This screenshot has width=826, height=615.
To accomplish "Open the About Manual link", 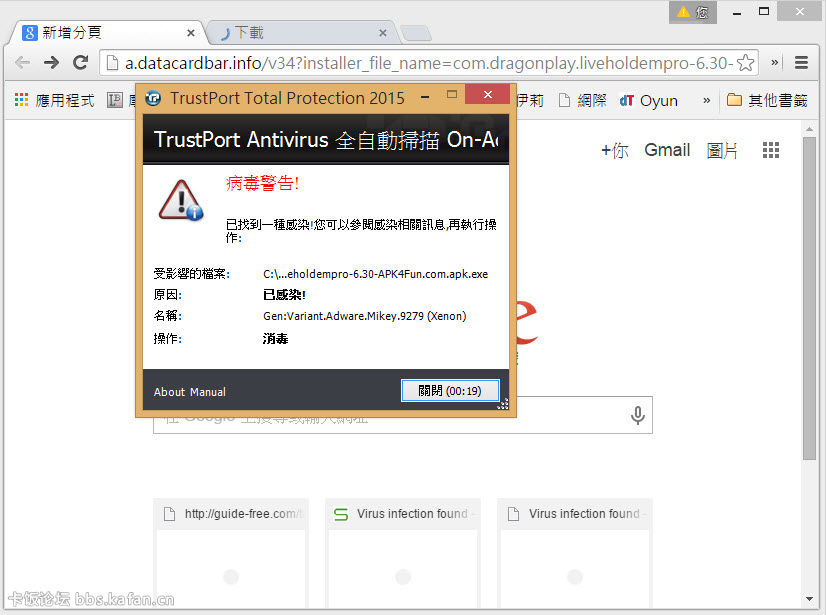I will [x=190, y=392].
